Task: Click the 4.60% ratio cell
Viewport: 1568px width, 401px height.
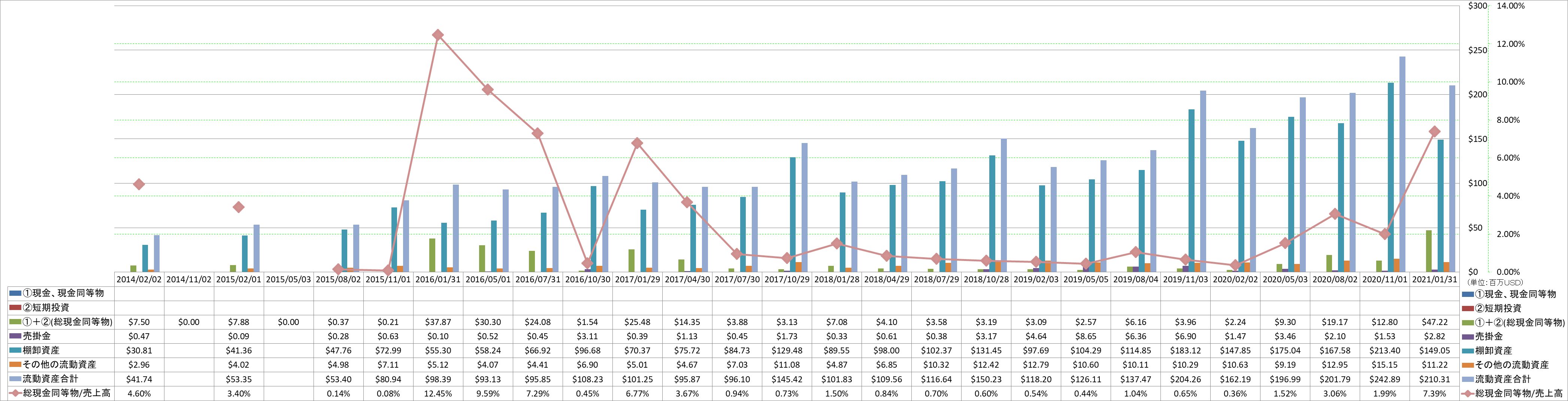Action: tap(139, 394)
